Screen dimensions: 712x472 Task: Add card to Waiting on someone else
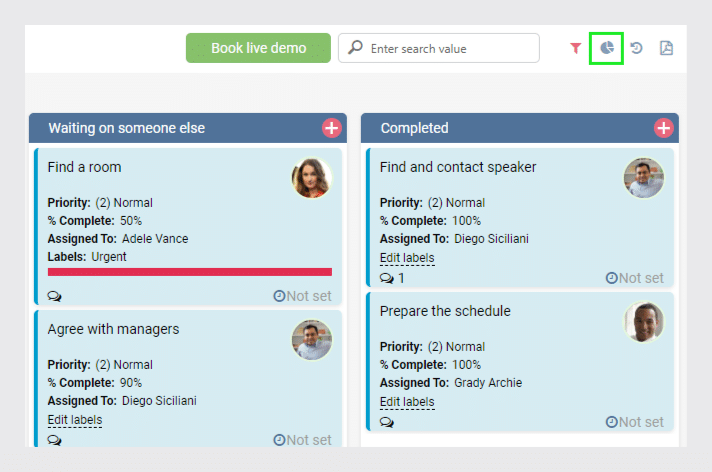(x=331, y=128)
